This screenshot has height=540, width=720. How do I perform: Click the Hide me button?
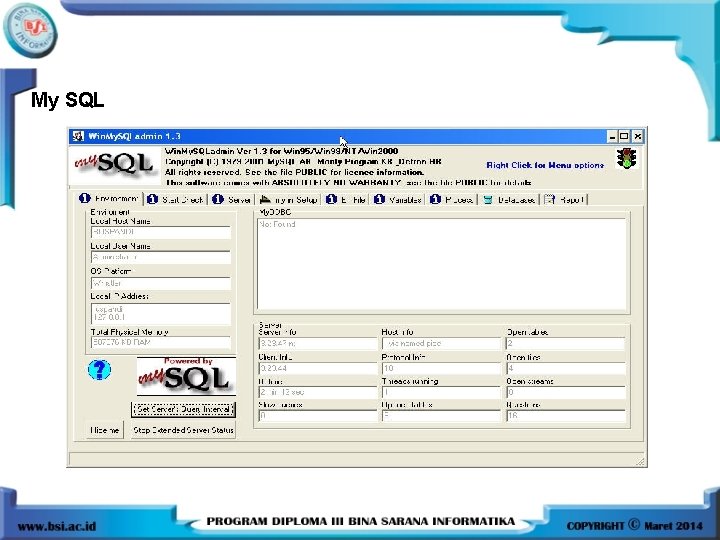105,430
